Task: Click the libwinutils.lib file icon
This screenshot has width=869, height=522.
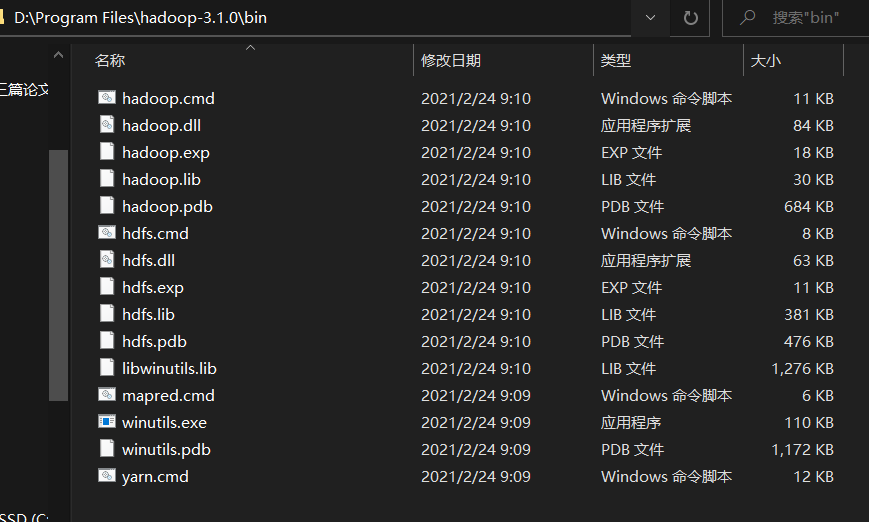Action: coord(107,367)
